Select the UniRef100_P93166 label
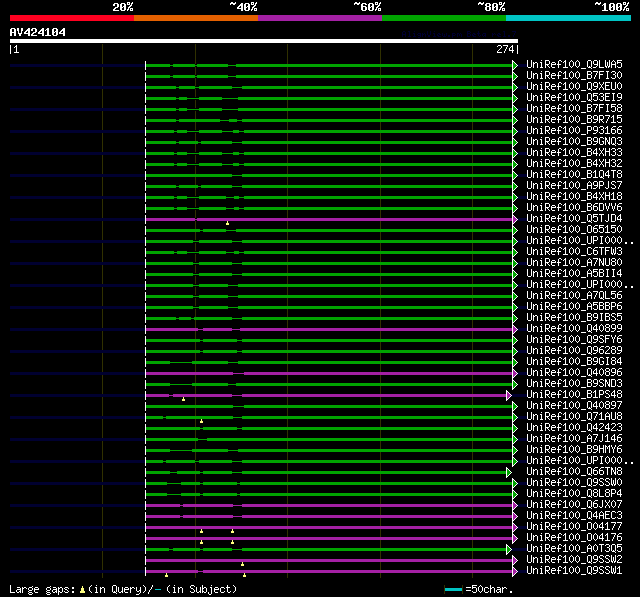Viewport: 640px width, 597px height. tap(574, 131)
